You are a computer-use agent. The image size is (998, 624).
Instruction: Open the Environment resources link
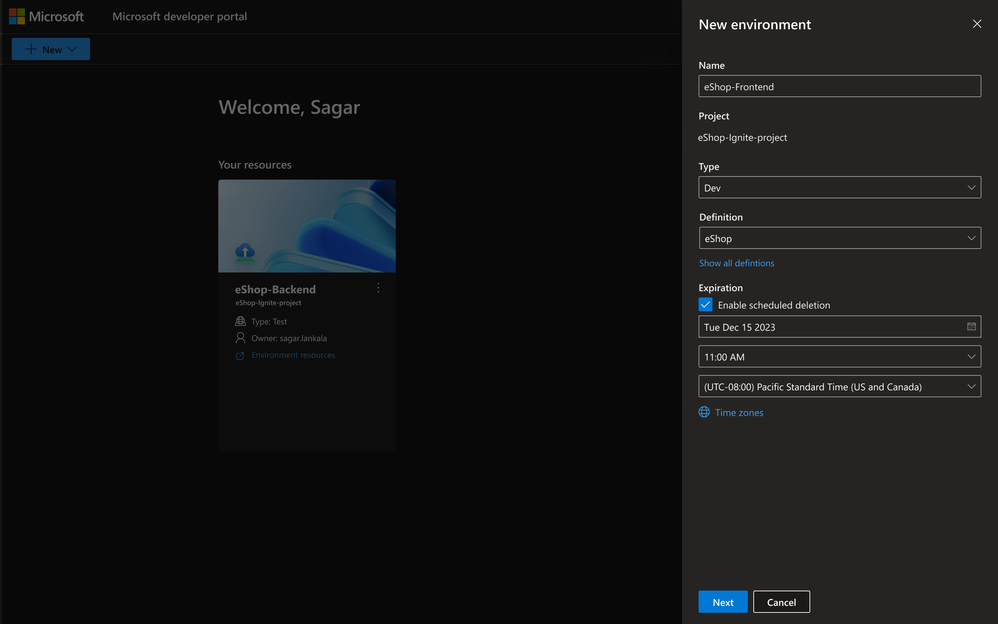coord(293,355)
